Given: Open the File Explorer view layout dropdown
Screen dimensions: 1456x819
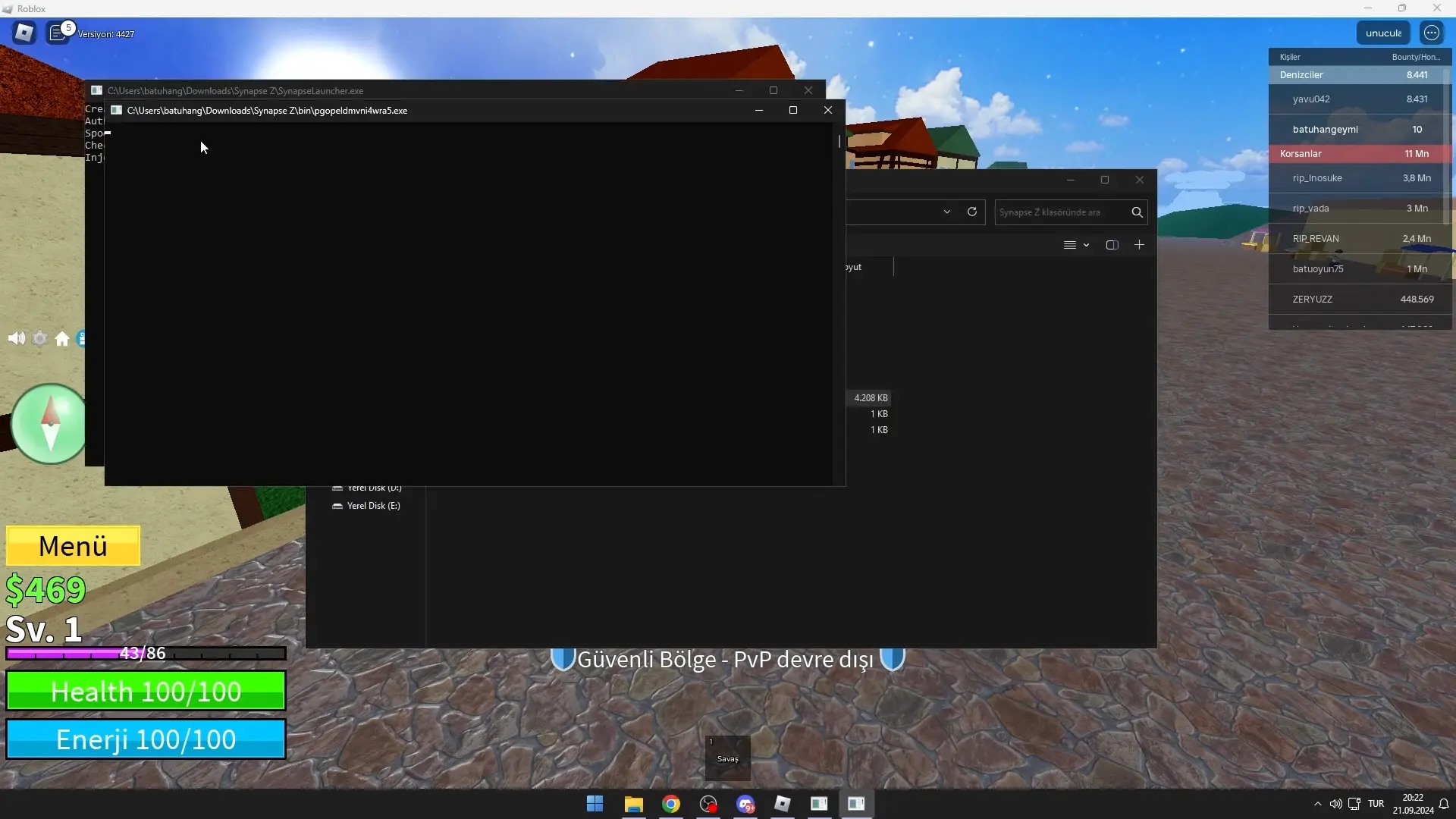Looking at the screenshot, I should pos(1076,245).
